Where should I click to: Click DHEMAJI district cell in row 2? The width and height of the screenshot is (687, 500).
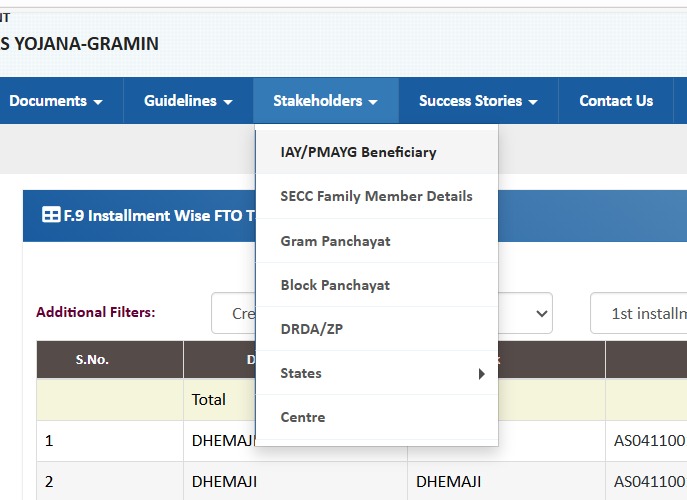[x=295, y=481]
